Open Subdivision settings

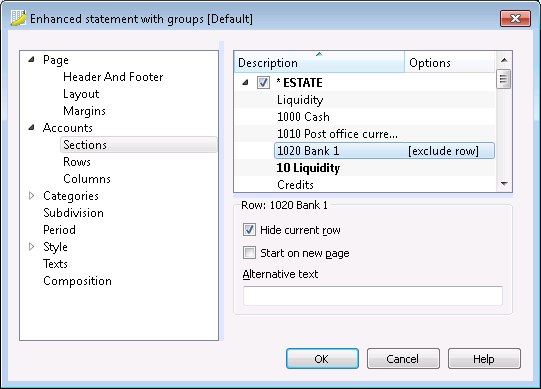point(73,213)
